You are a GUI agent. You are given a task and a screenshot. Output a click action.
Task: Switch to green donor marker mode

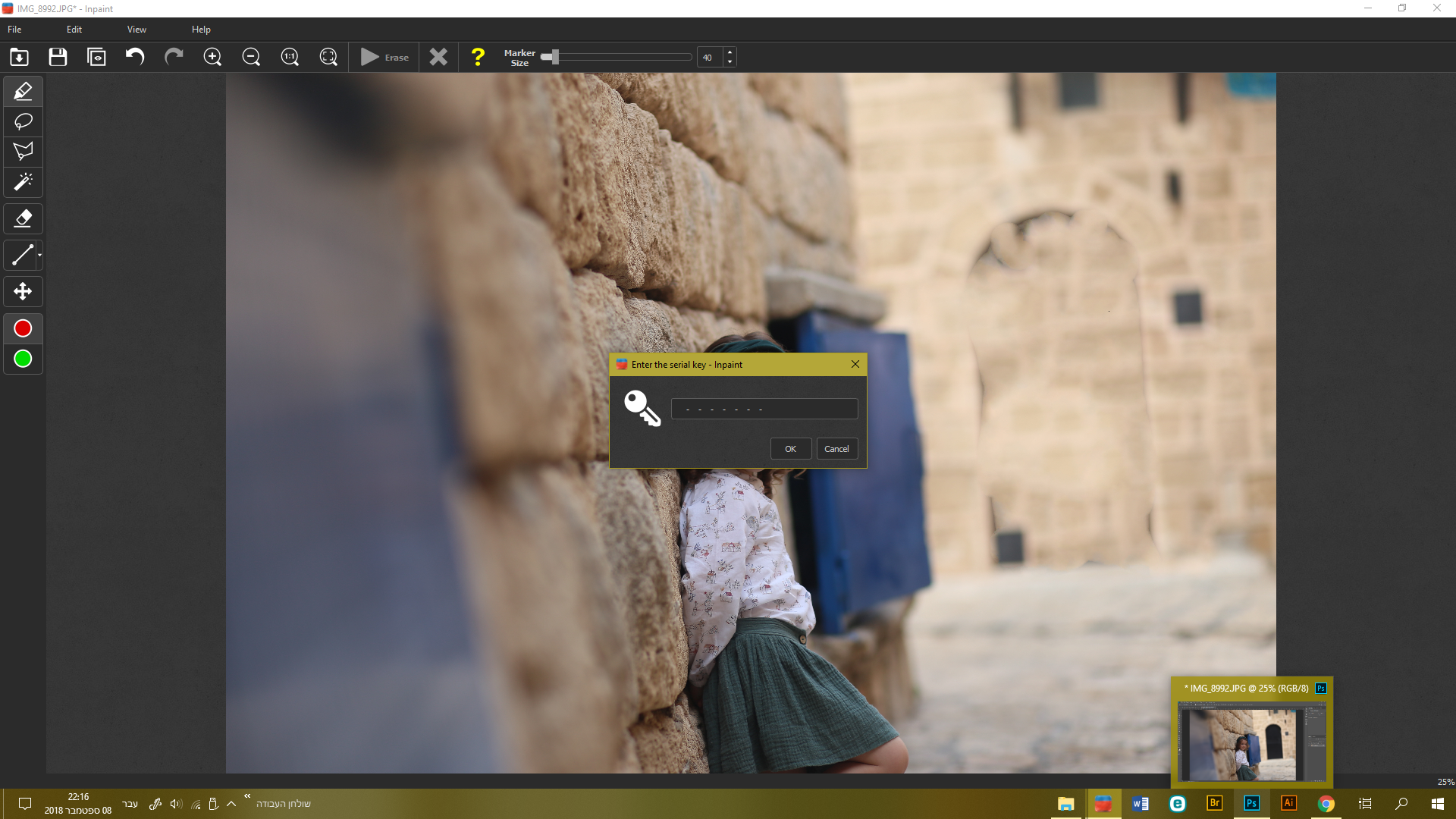[23, 359]
